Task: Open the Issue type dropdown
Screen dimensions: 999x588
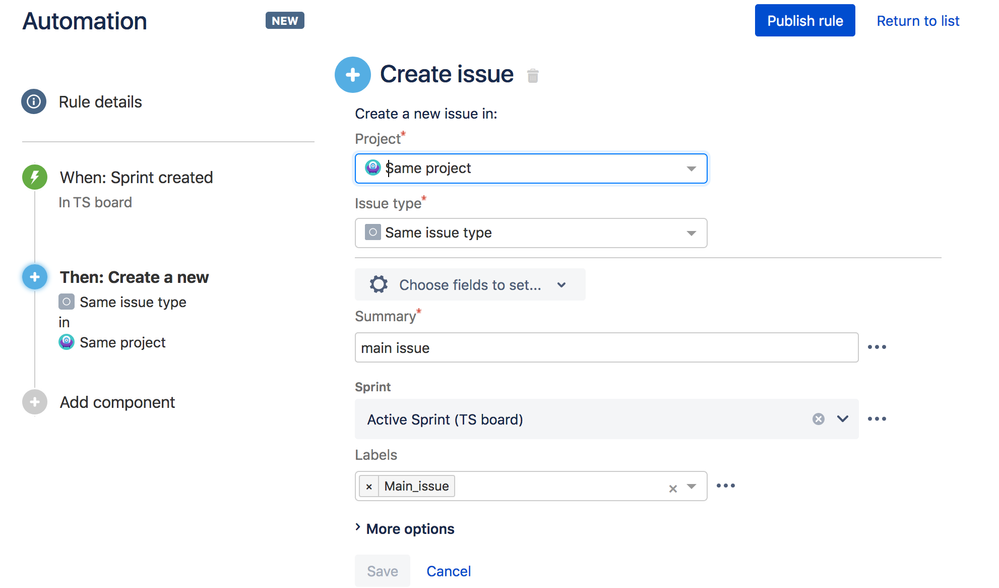Action: coord(691,233)
